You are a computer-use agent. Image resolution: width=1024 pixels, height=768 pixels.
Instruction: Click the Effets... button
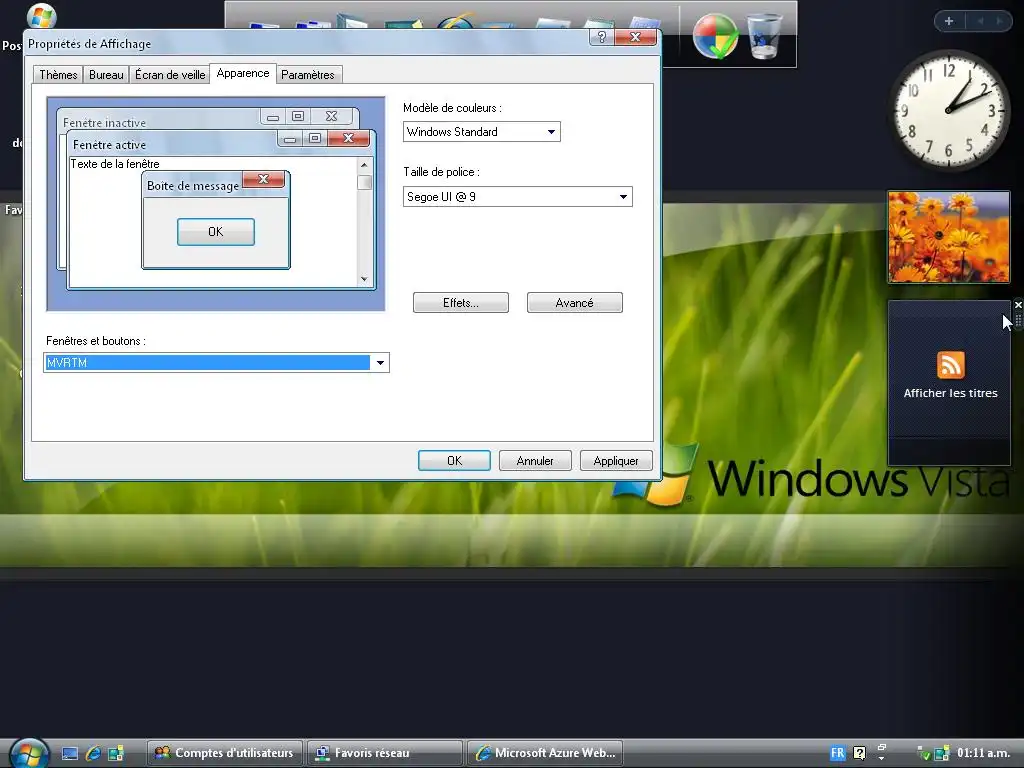[x=460, y=302]
